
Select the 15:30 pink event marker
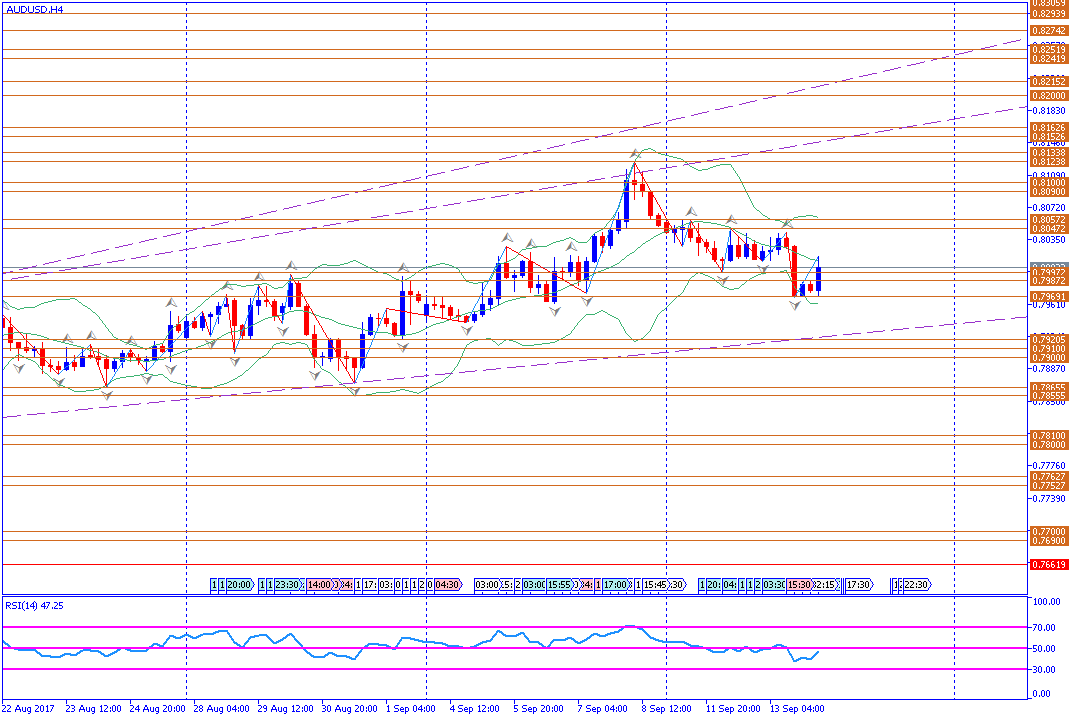pyautogui.click(x=799, y=584)
